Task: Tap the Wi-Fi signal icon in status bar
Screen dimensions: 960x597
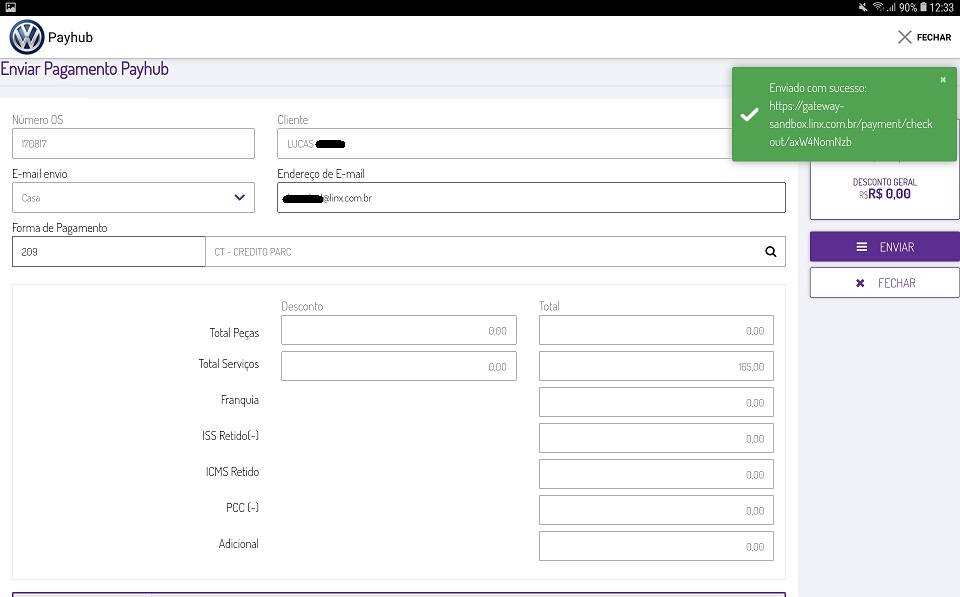Action: (x=879, y=7)
